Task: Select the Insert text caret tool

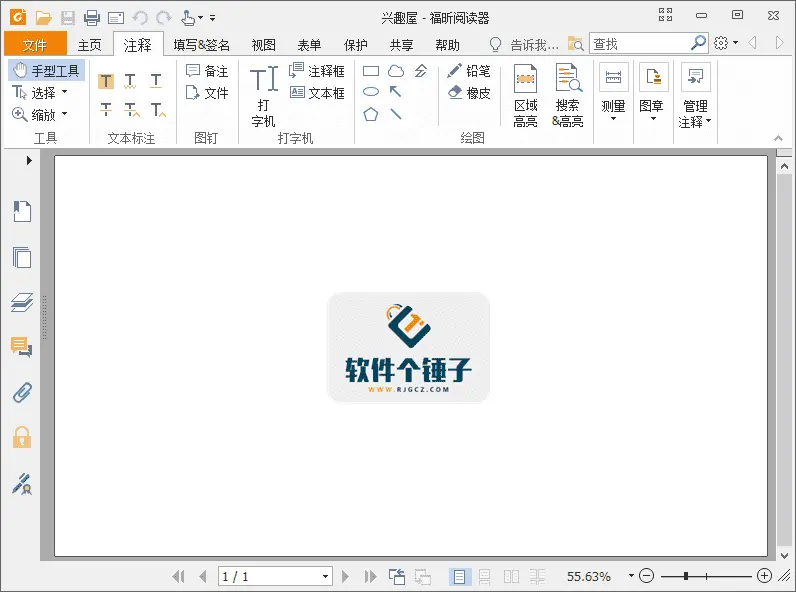Action: [x=158, y=110]
